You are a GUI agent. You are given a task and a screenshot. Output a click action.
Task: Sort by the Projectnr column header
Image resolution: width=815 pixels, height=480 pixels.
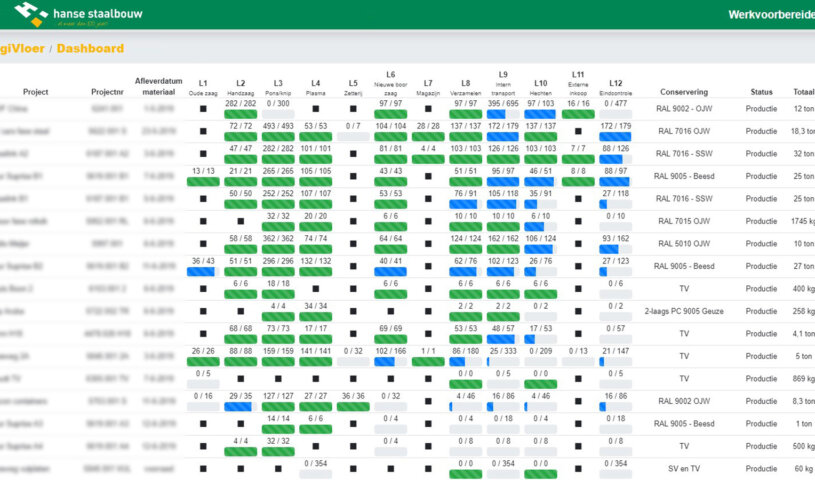coord(107,92)
